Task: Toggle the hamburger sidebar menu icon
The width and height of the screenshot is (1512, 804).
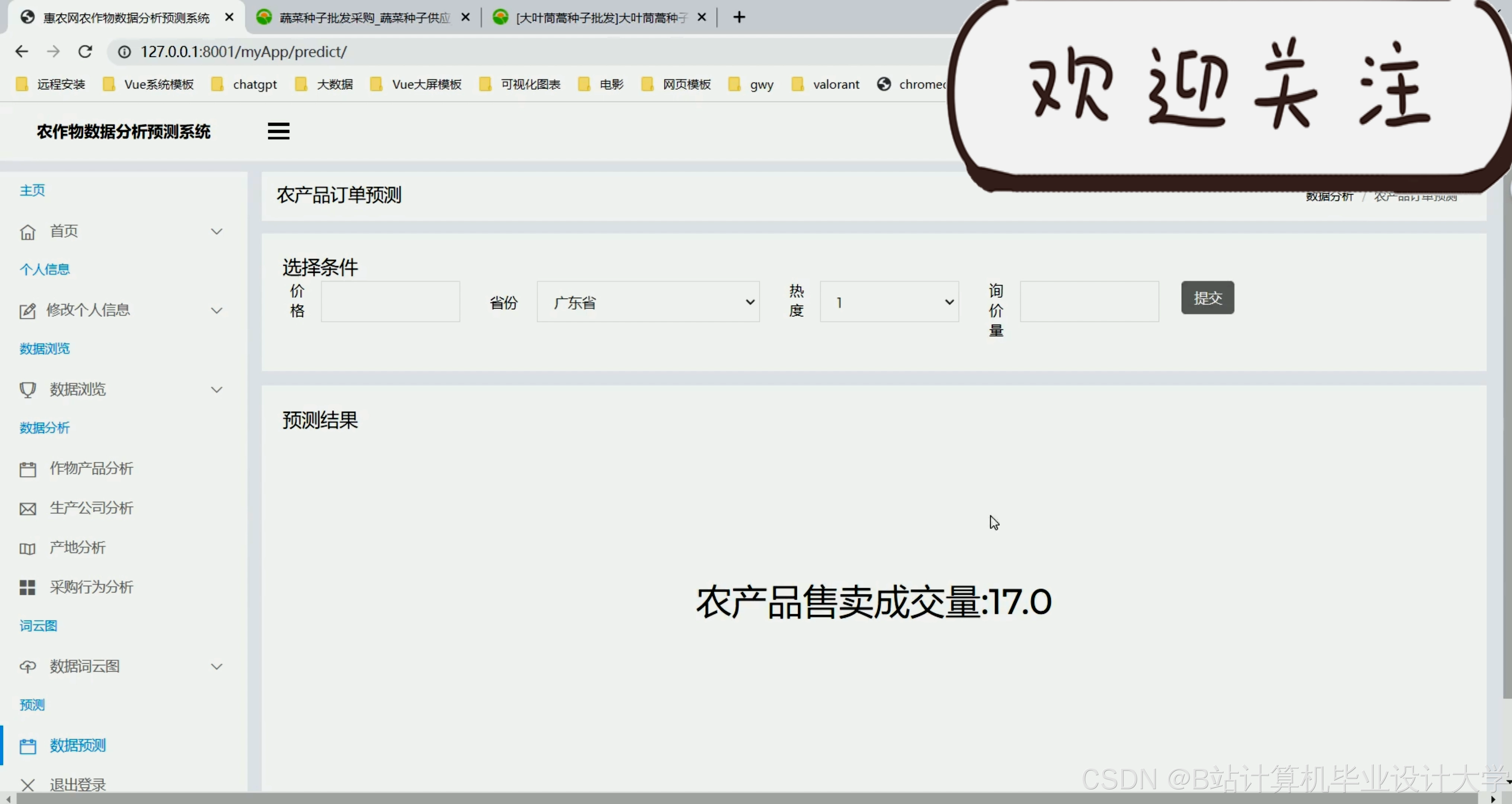Action: coord(278,131)
